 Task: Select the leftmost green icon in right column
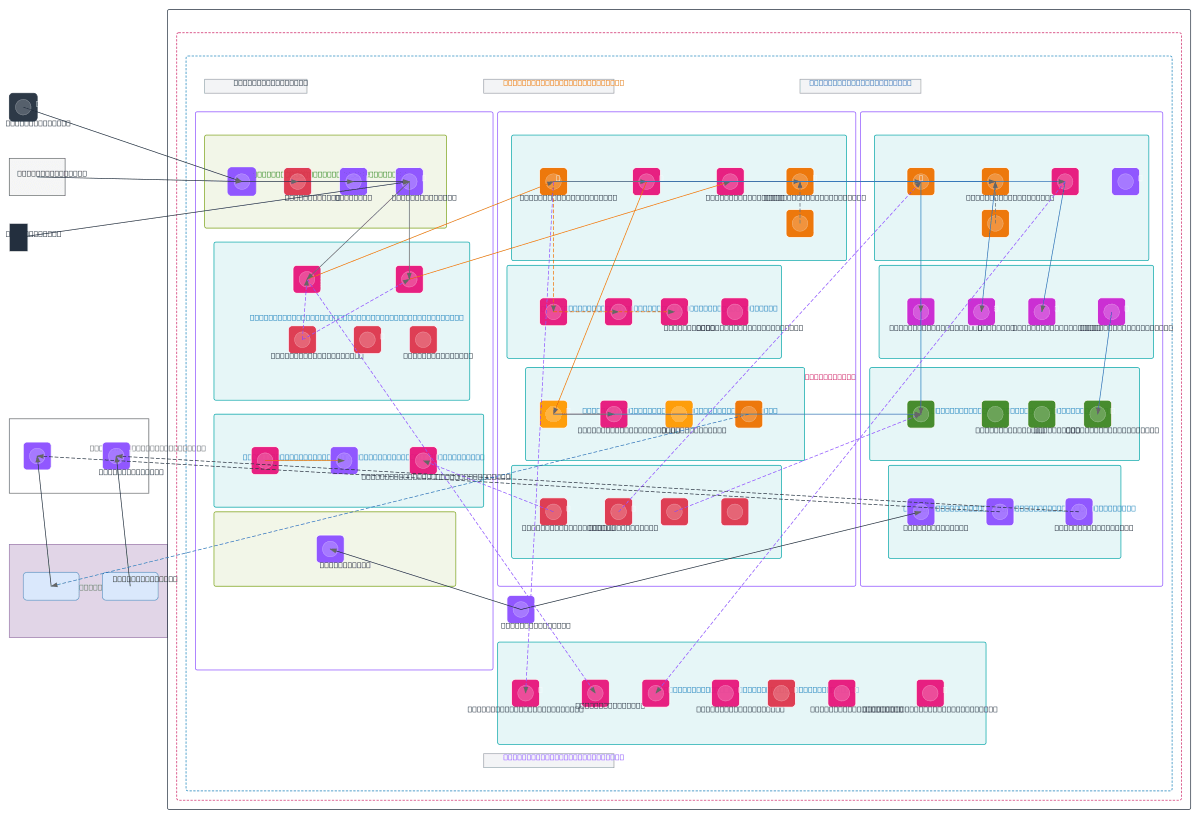pos(920,414)
